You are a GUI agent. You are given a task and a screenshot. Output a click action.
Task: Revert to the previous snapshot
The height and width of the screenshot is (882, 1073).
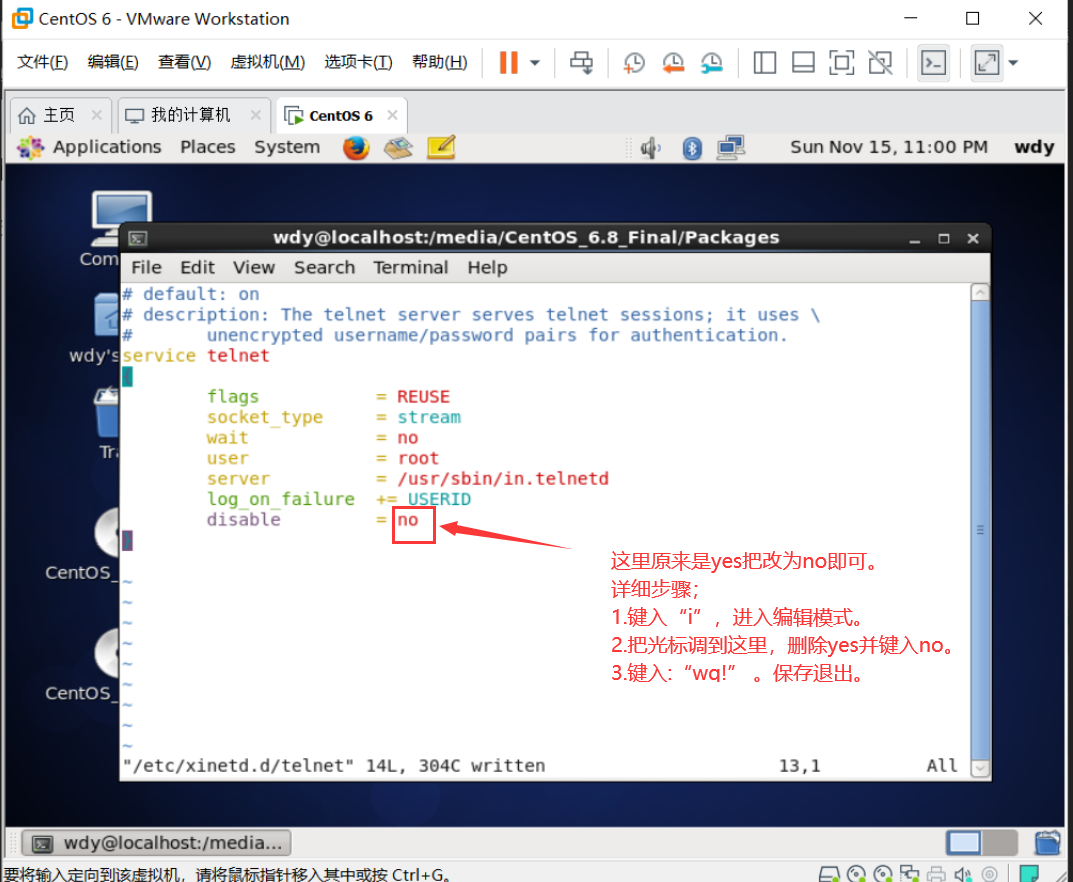click(673, 63)
